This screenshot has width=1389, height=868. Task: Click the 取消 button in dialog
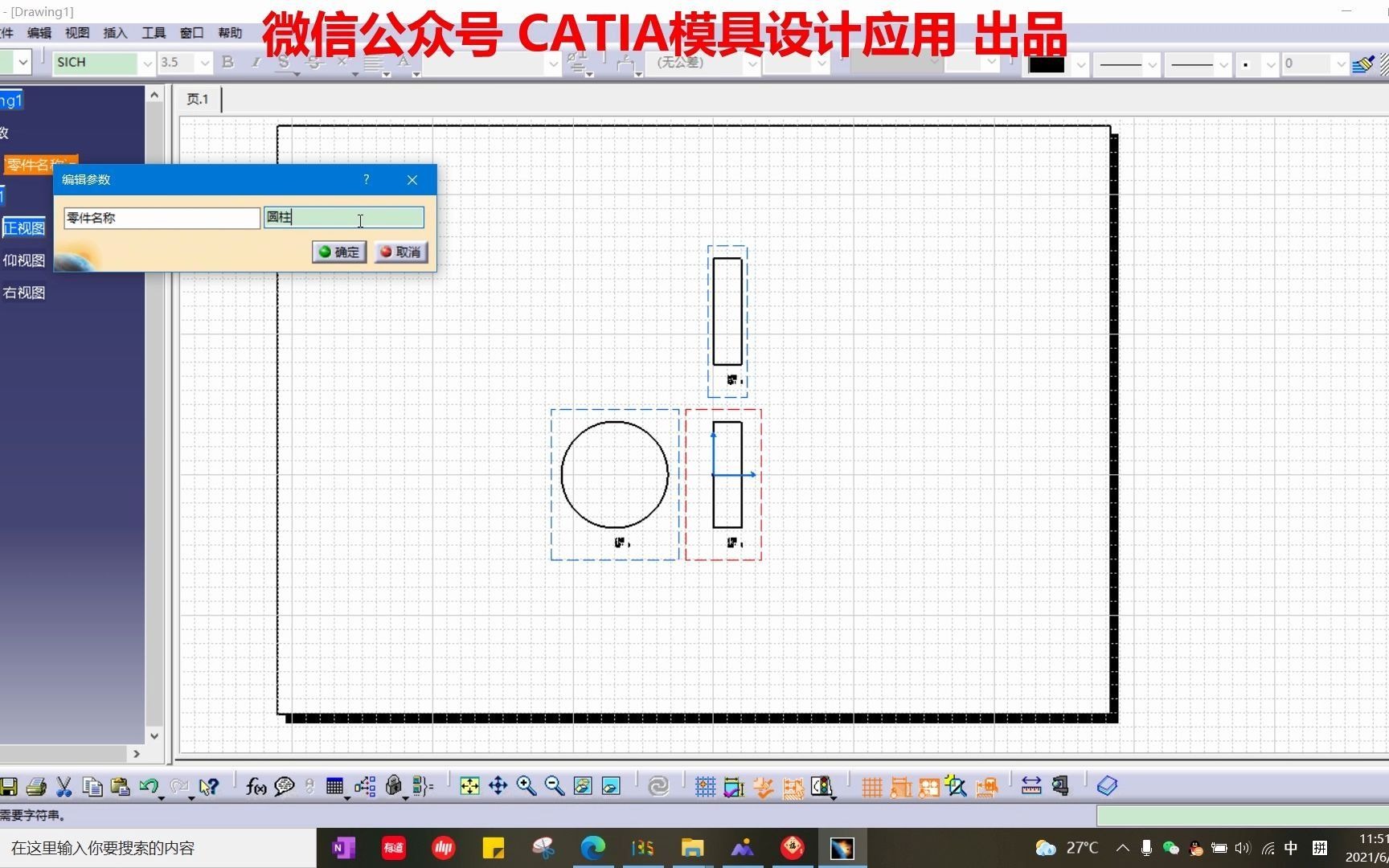tap(399, 252)
